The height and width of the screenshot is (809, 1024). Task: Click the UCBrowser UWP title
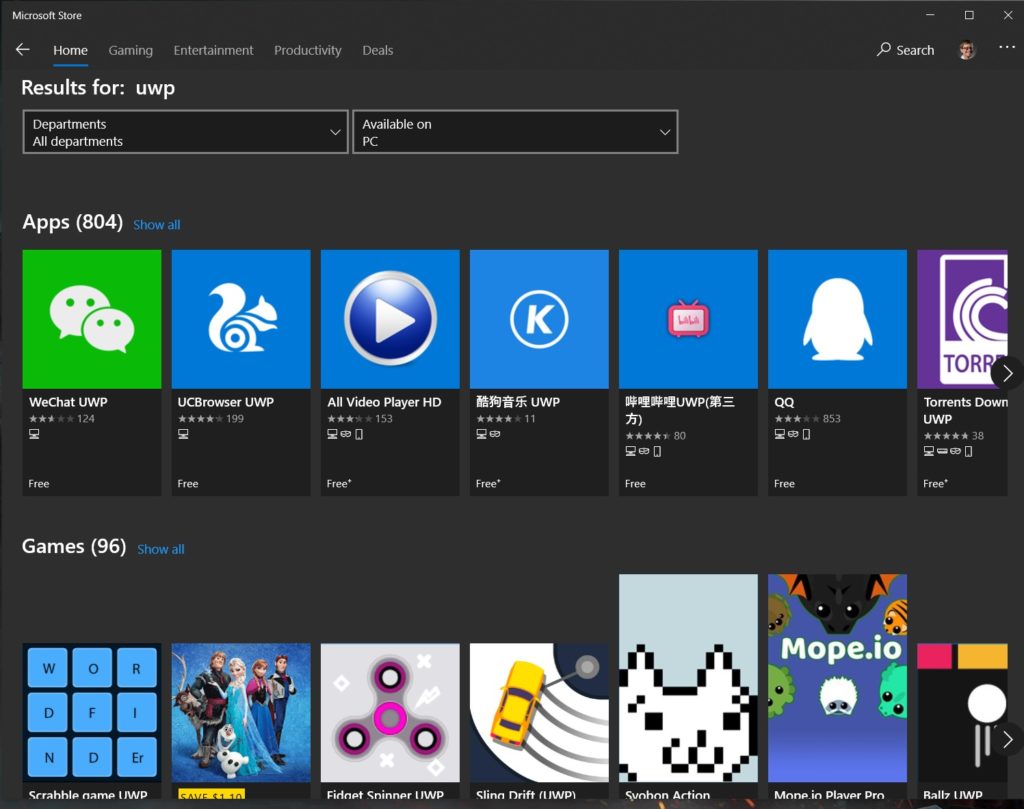pos(225,402)
